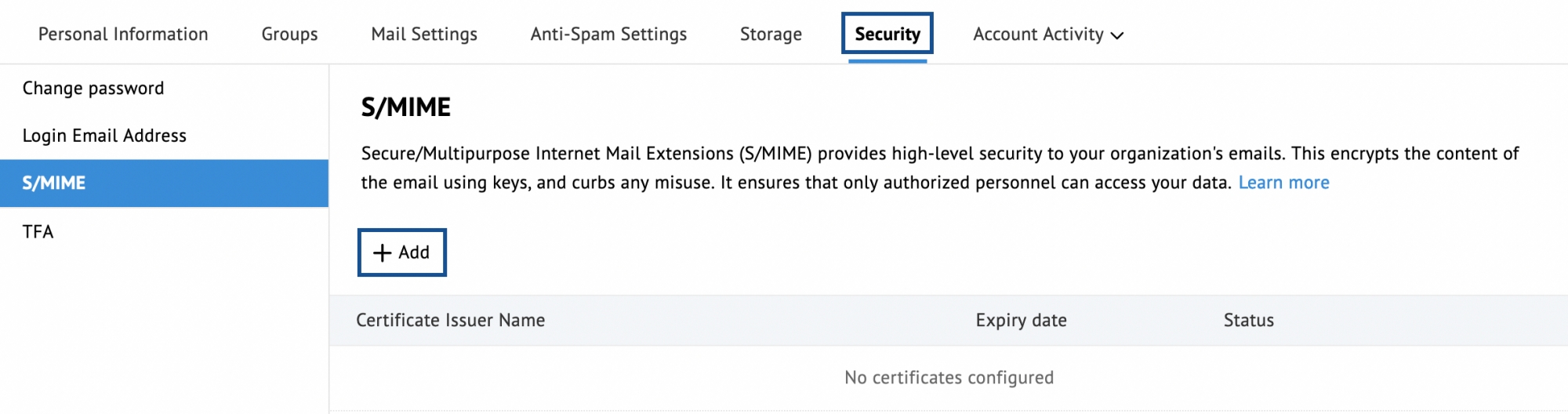Screen dimensions: 1568x414
Task: Click the plus icon on Add button
Action: (382, 252)
